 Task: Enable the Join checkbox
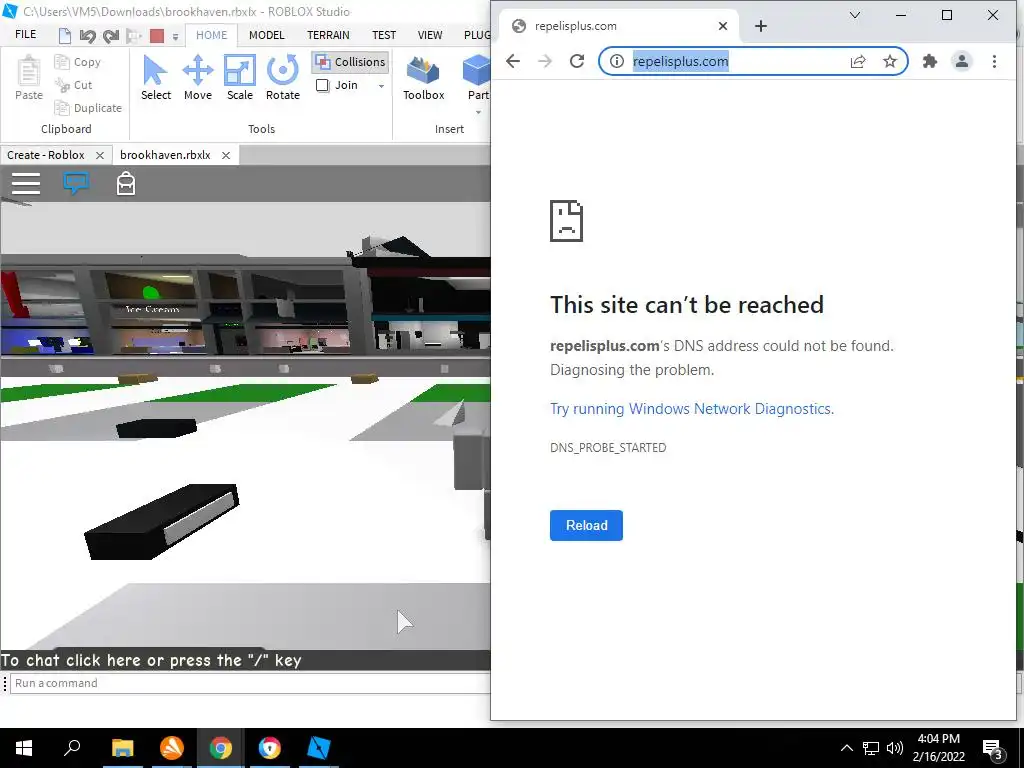point(323,86)
